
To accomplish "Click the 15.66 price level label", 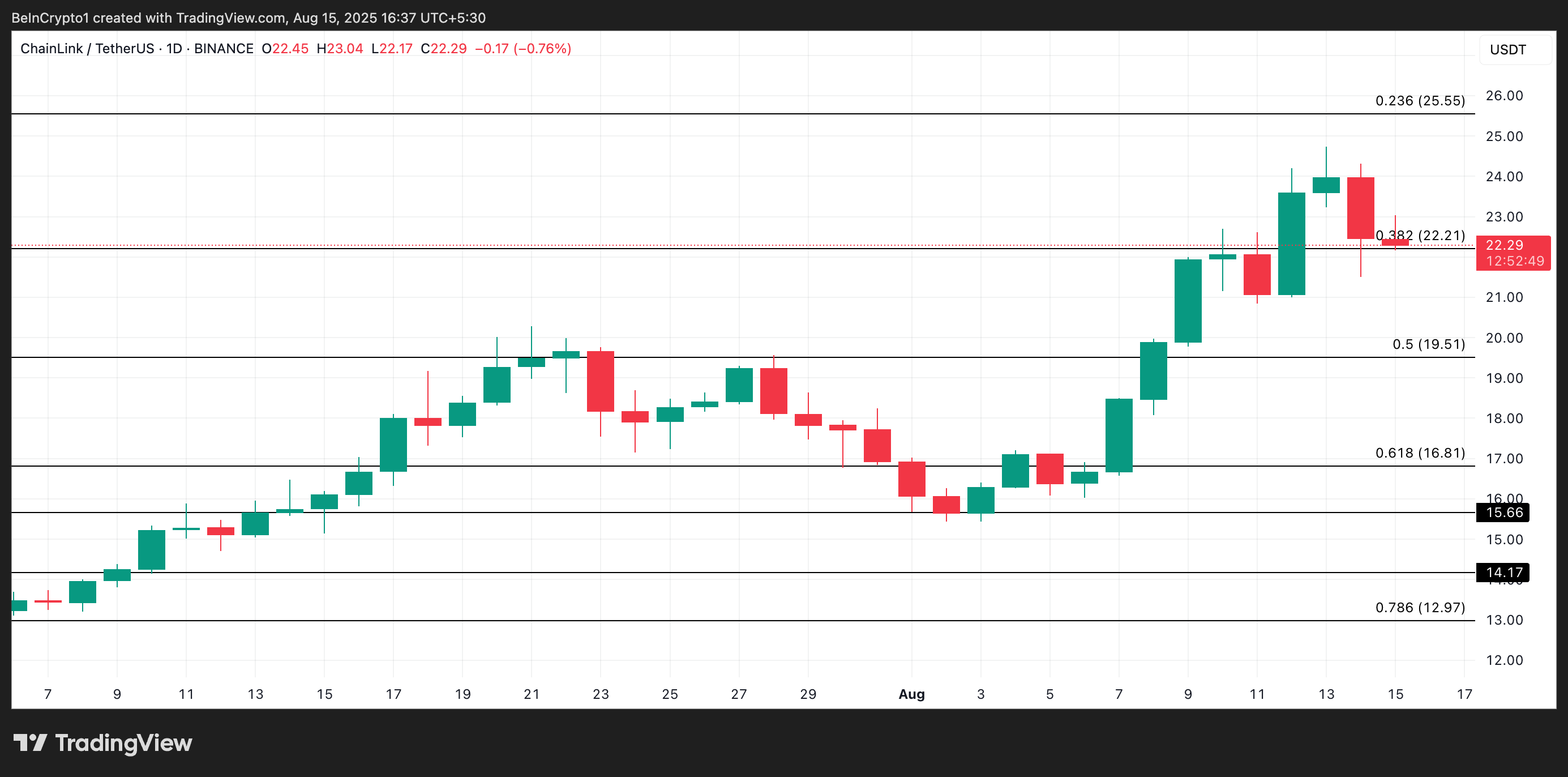I will click(x=1503, y=513).
